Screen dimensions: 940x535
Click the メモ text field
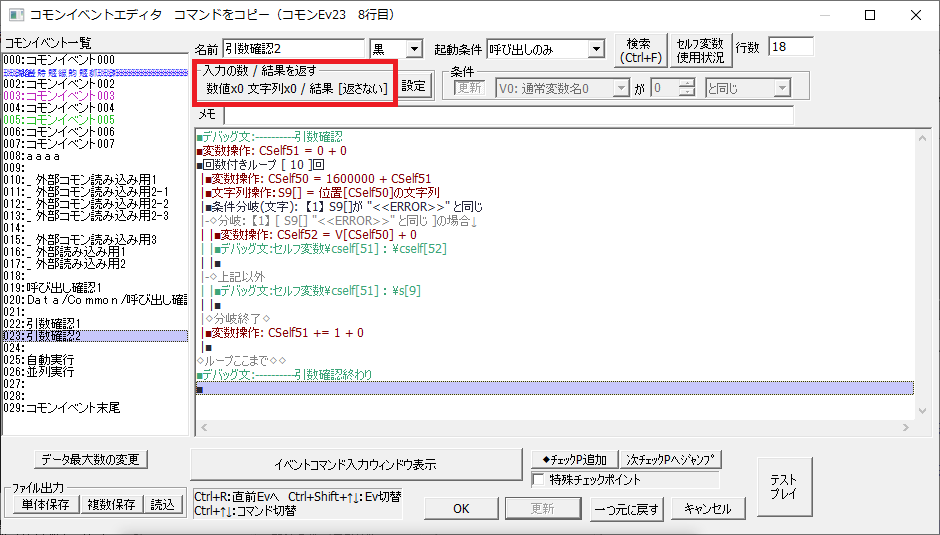pyautogui.click(x=508, y=115)
